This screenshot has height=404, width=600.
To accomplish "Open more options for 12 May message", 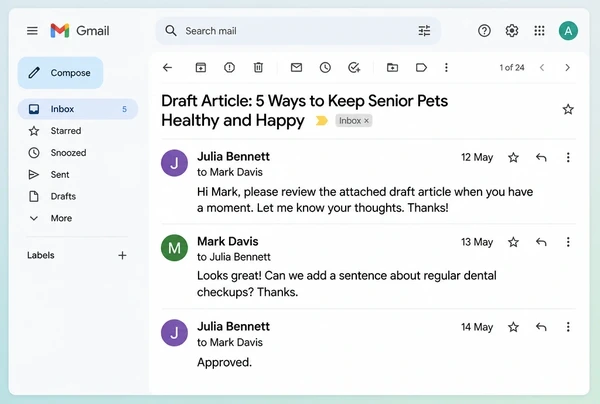I will [568, 157].
